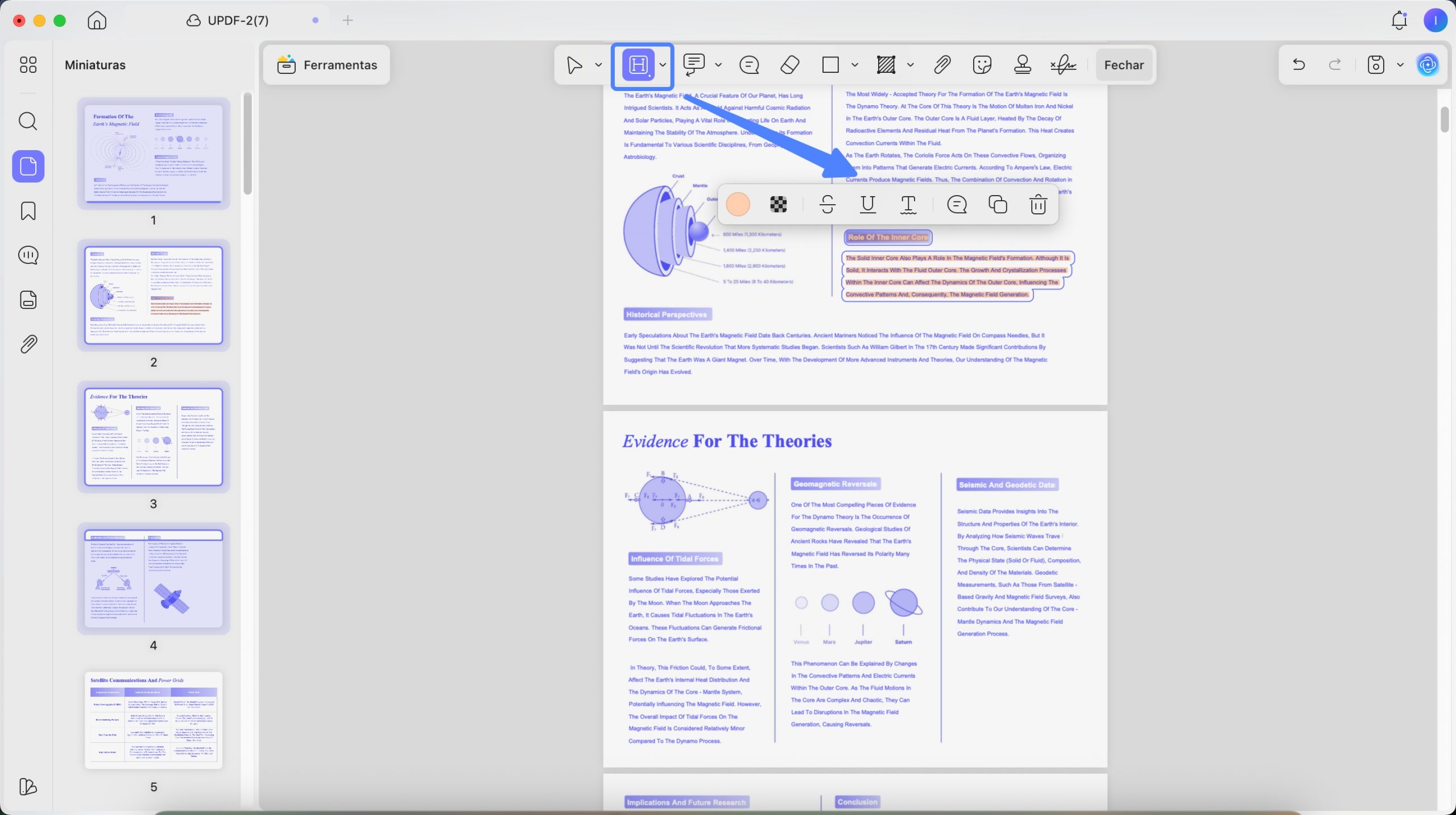Image resolution: width=1456 pixels, height=815 pixels.
Task: Add a new tab with plus
Action: coord(348,20)
